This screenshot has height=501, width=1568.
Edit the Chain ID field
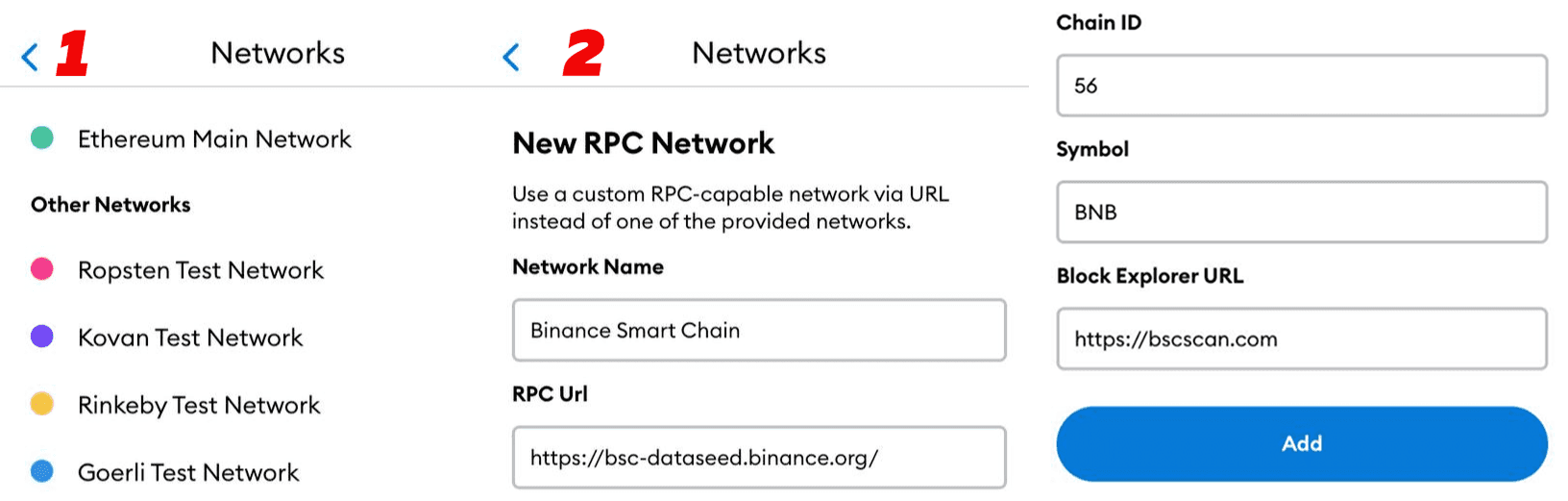pyautogui.click(x=1301, y=86)
